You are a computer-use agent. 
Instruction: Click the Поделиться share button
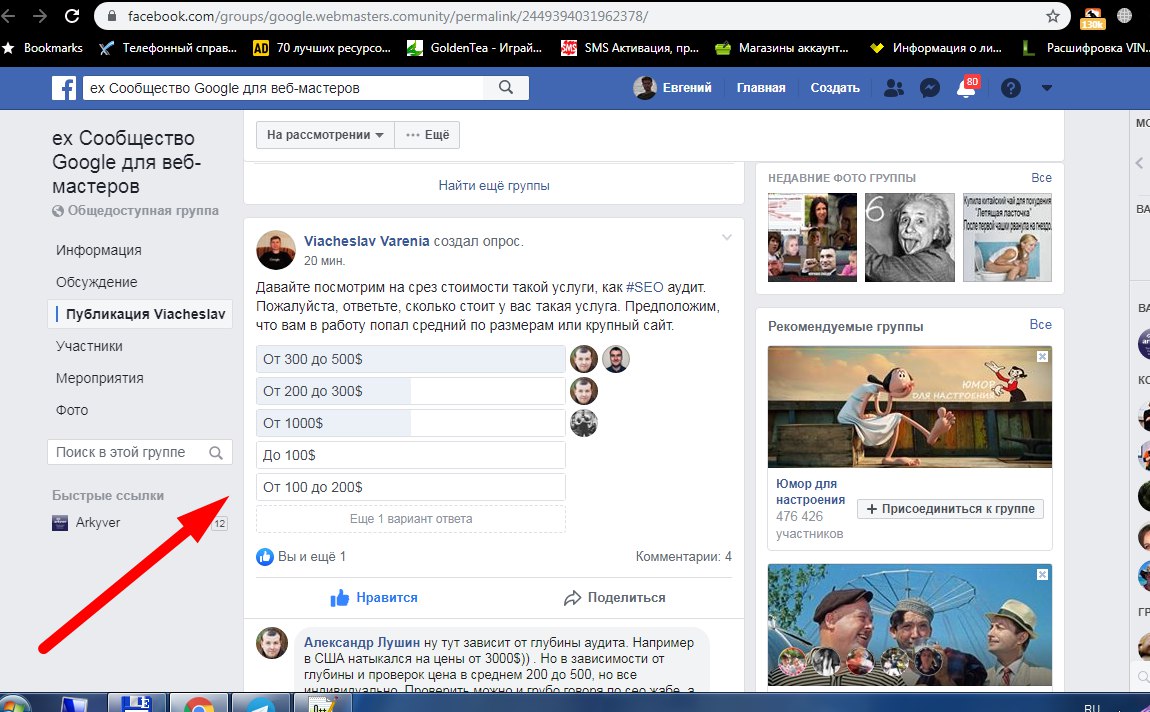[x=615, y=598]
